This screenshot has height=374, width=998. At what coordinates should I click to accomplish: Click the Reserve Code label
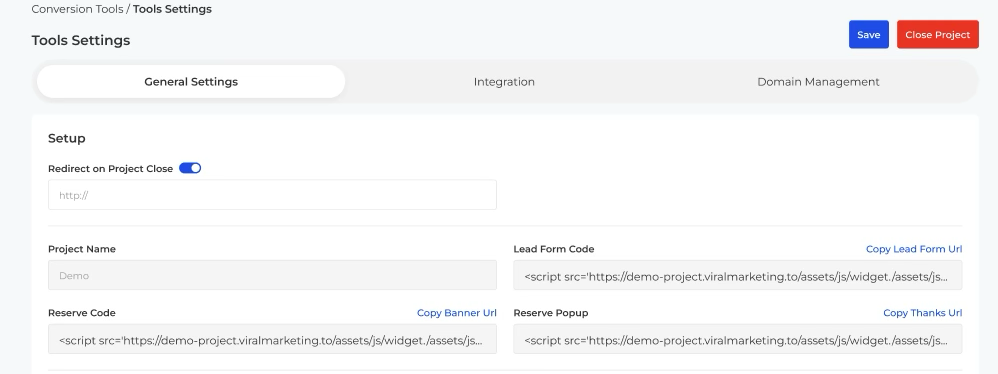pyautogui.click(x=82, y=313)
